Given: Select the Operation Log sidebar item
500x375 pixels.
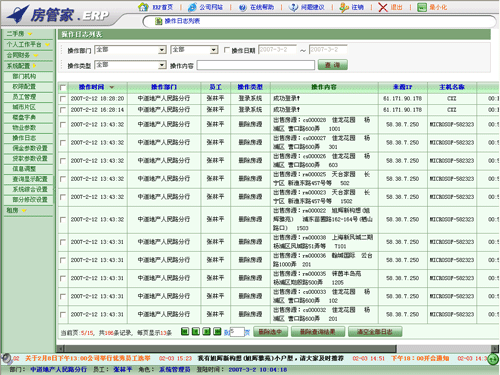Looking at the screenshot, I should click(24, 138).
